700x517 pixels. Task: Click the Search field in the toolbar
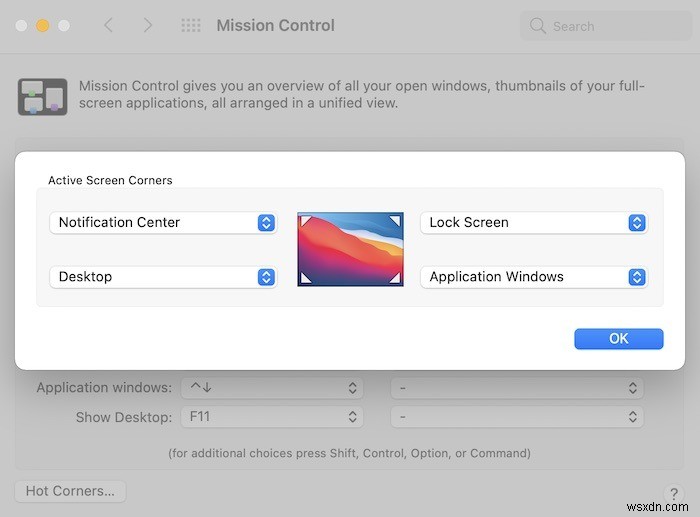click(606, 26)
